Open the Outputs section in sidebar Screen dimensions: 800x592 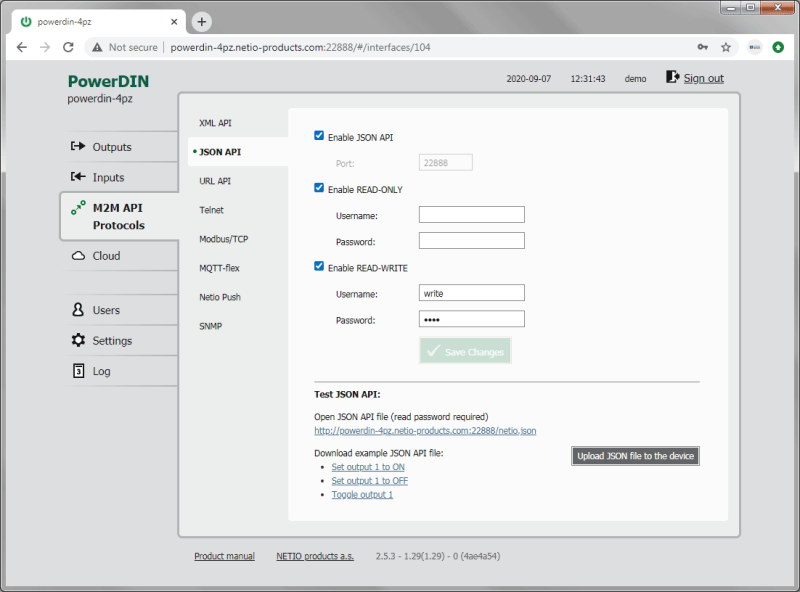(x=110, y=147)
